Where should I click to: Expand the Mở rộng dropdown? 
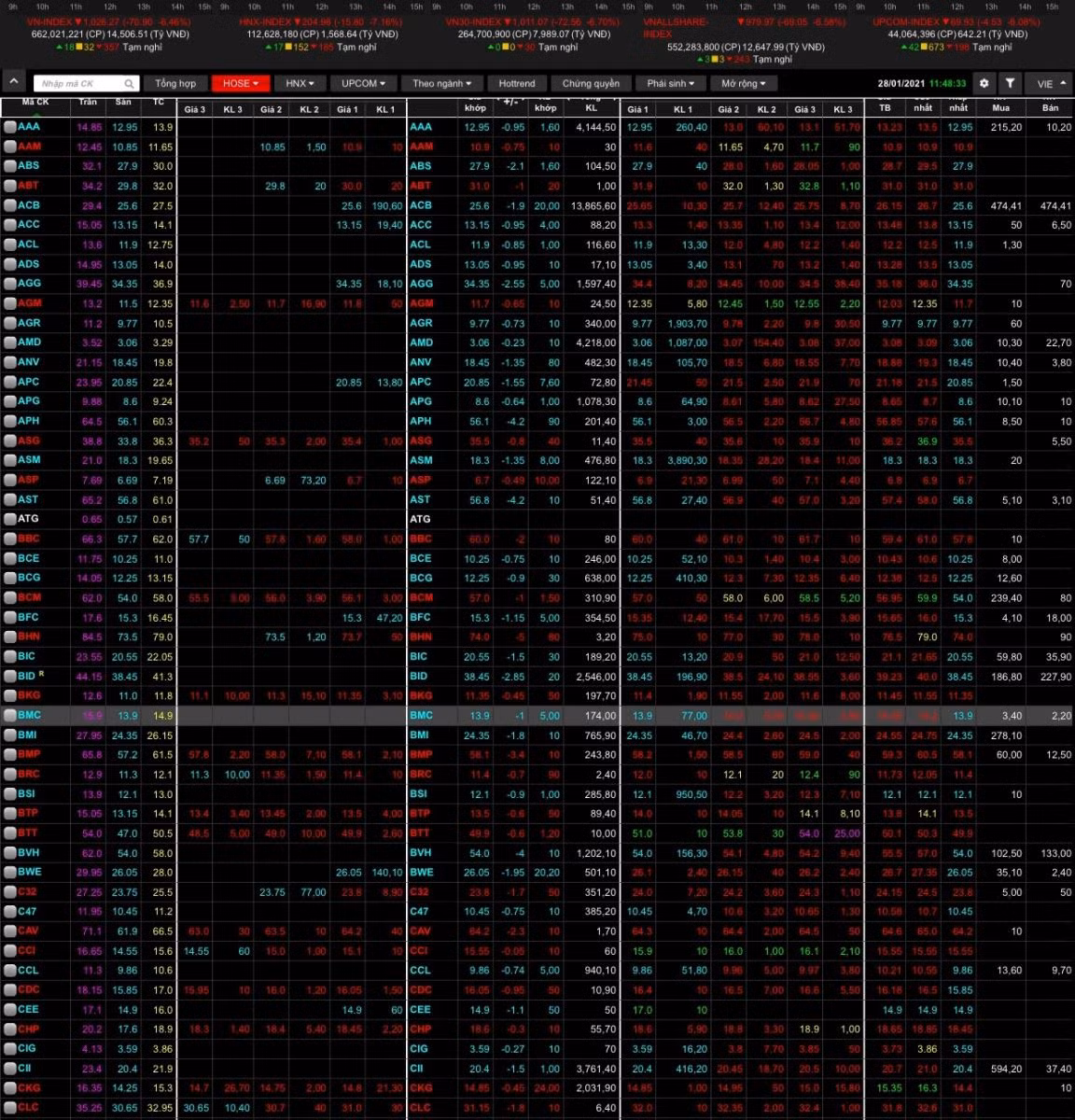744,83
